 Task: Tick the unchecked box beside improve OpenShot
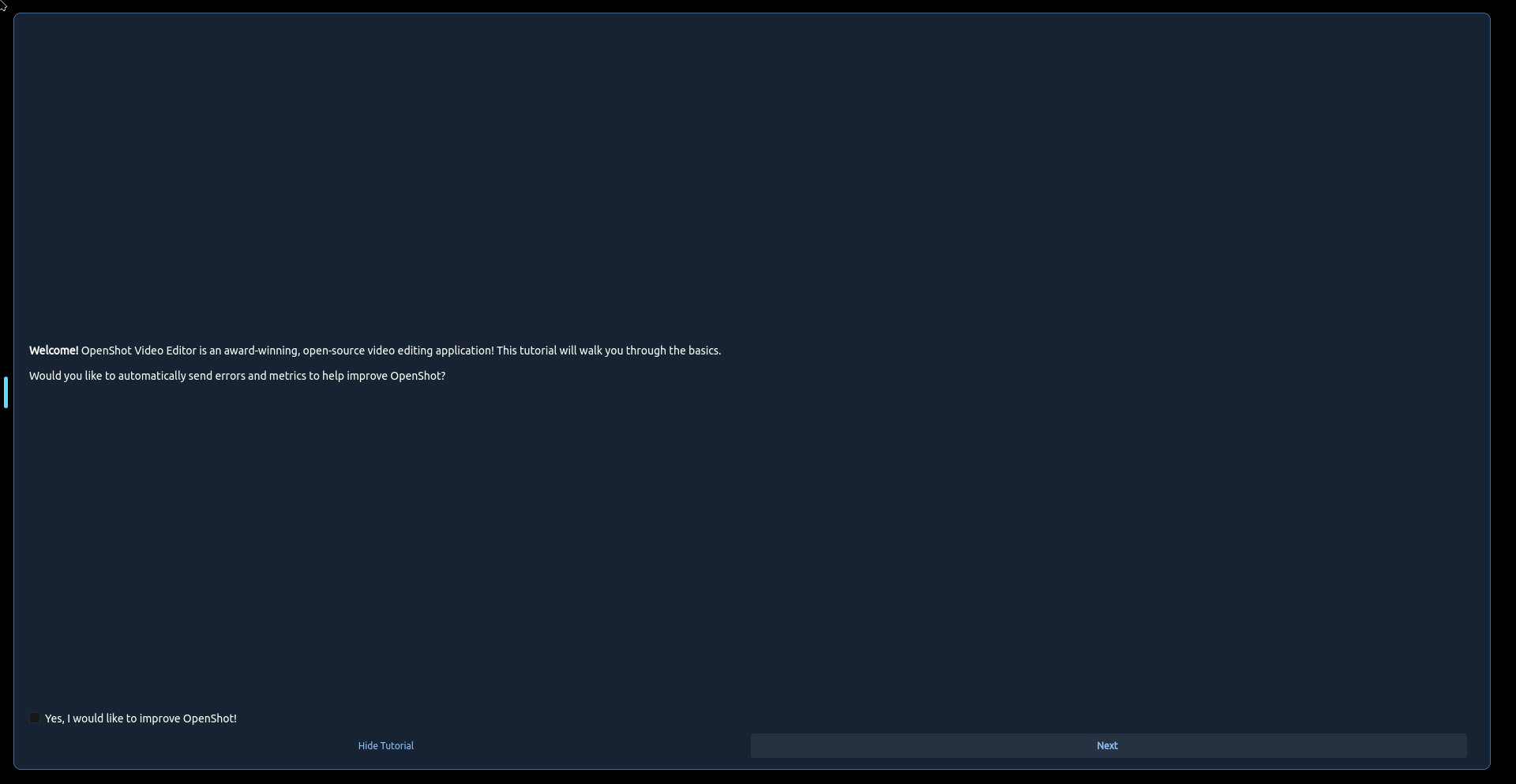point(35,718)
